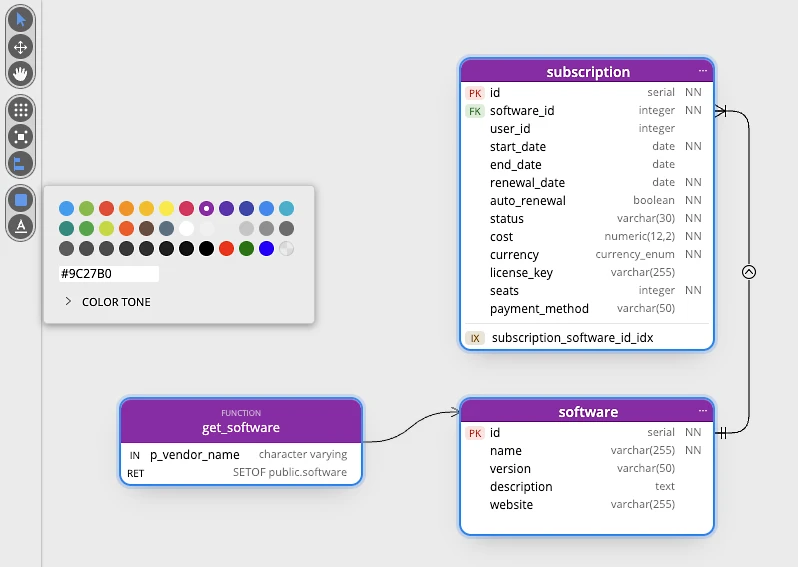
Task: Pick the lime yellow-green swatch
Action: tap(106, 229)
